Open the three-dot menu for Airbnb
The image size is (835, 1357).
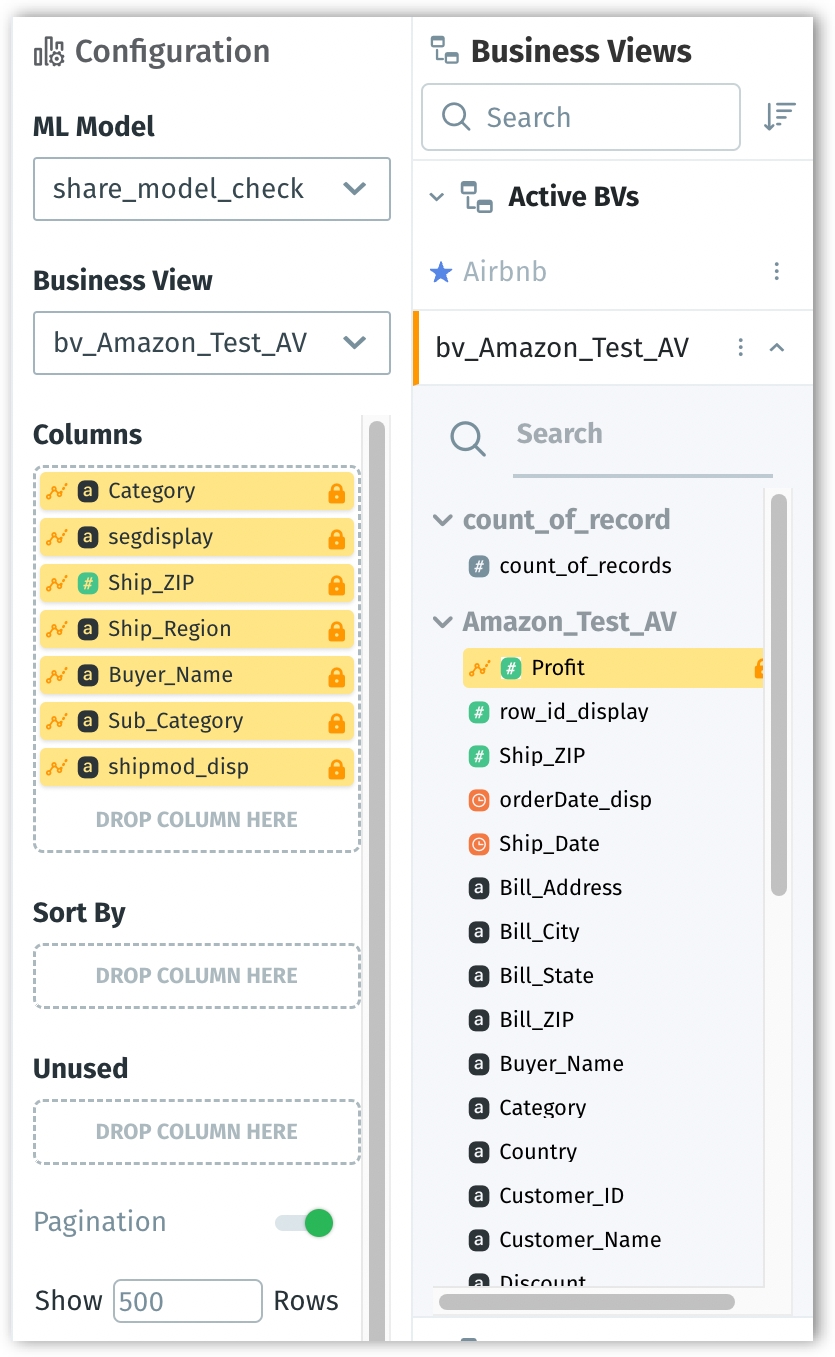[x=777, y=272]
